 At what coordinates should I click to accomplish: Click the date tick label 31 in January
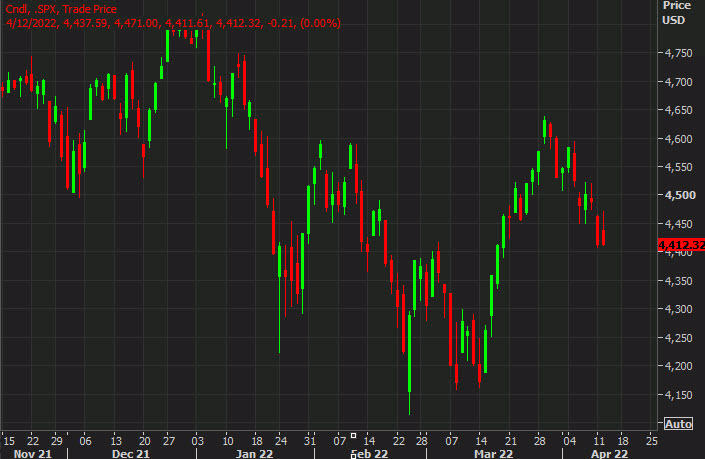tap(310, 441)
